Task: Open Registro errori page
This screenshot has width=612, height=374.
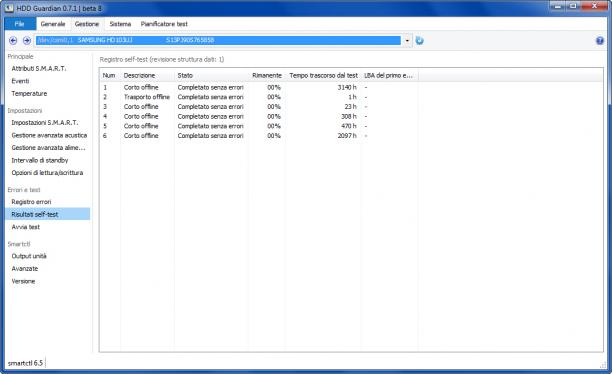Action: click(31, 202)
